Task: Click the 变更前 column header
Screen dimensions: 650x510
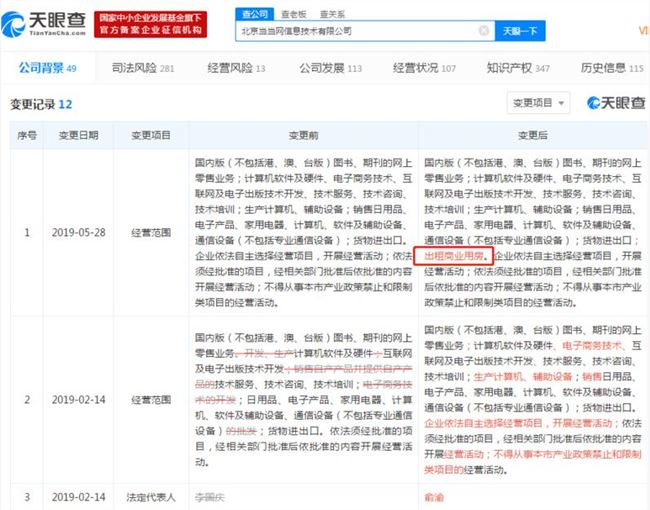Action: [x=303, y=135]
